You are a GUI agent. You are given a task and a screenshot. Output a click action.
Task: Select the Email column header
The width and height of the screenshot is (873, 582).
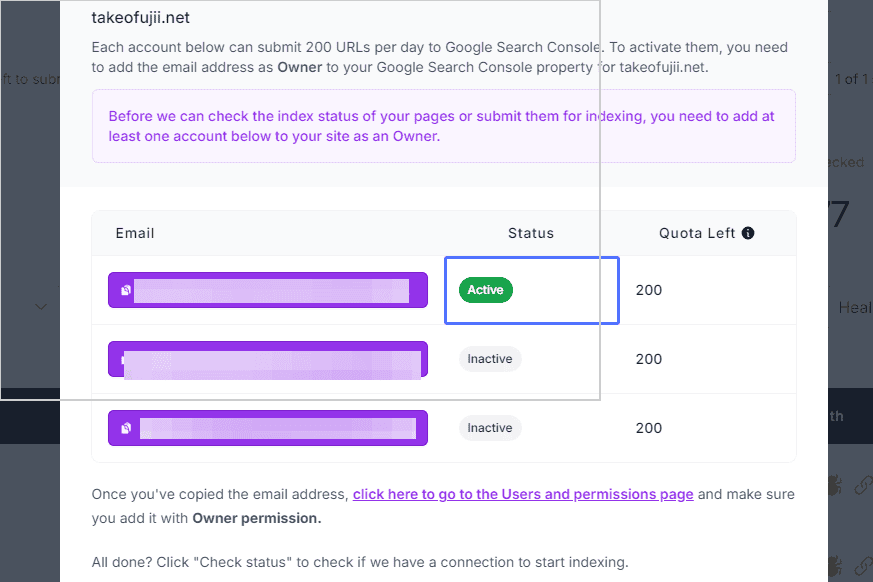135,233
